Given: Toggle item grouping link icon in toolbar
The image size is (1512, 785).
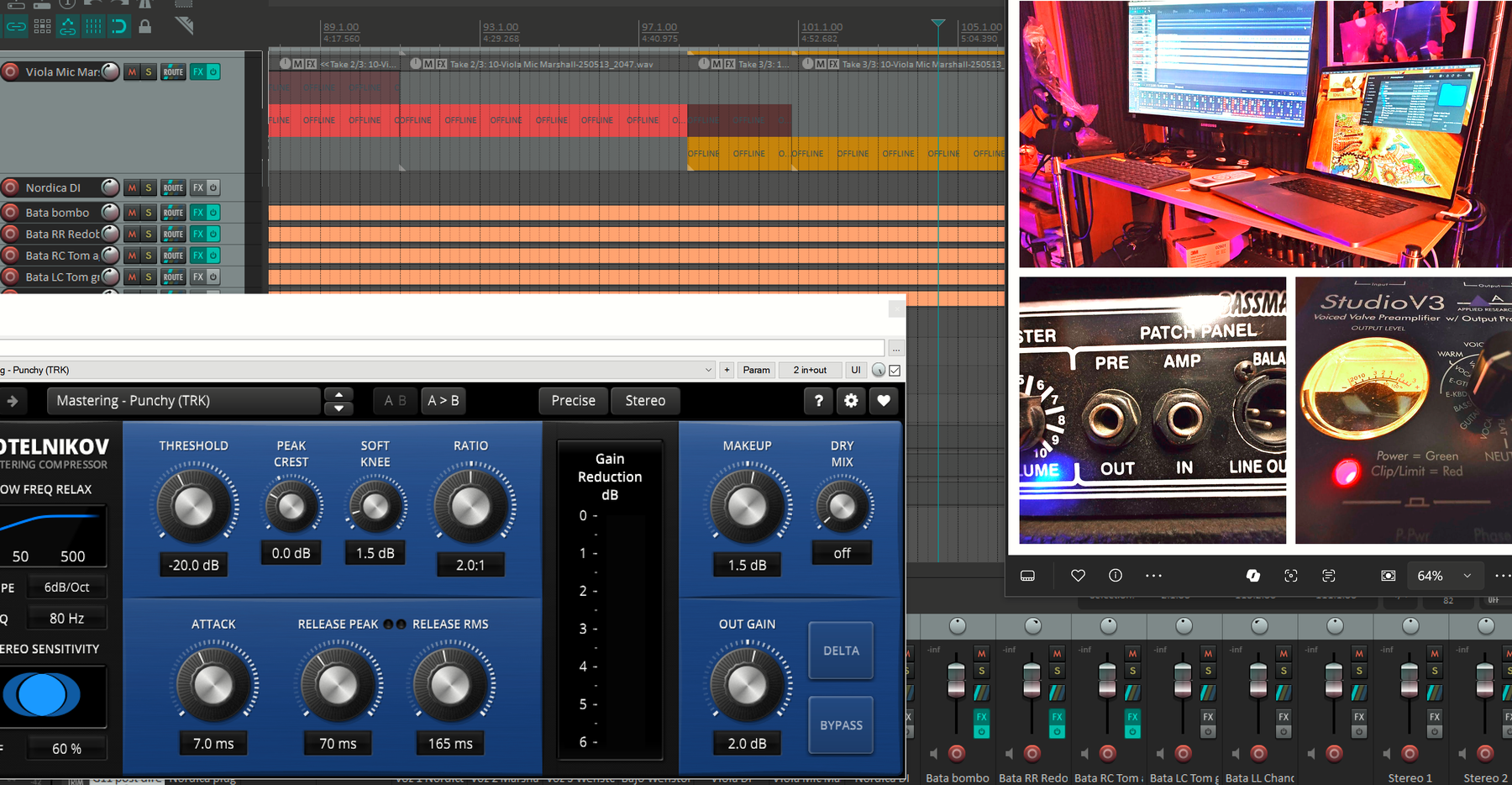Looking at the screenshot, I should pyautogui.click(x=16, y=26).
